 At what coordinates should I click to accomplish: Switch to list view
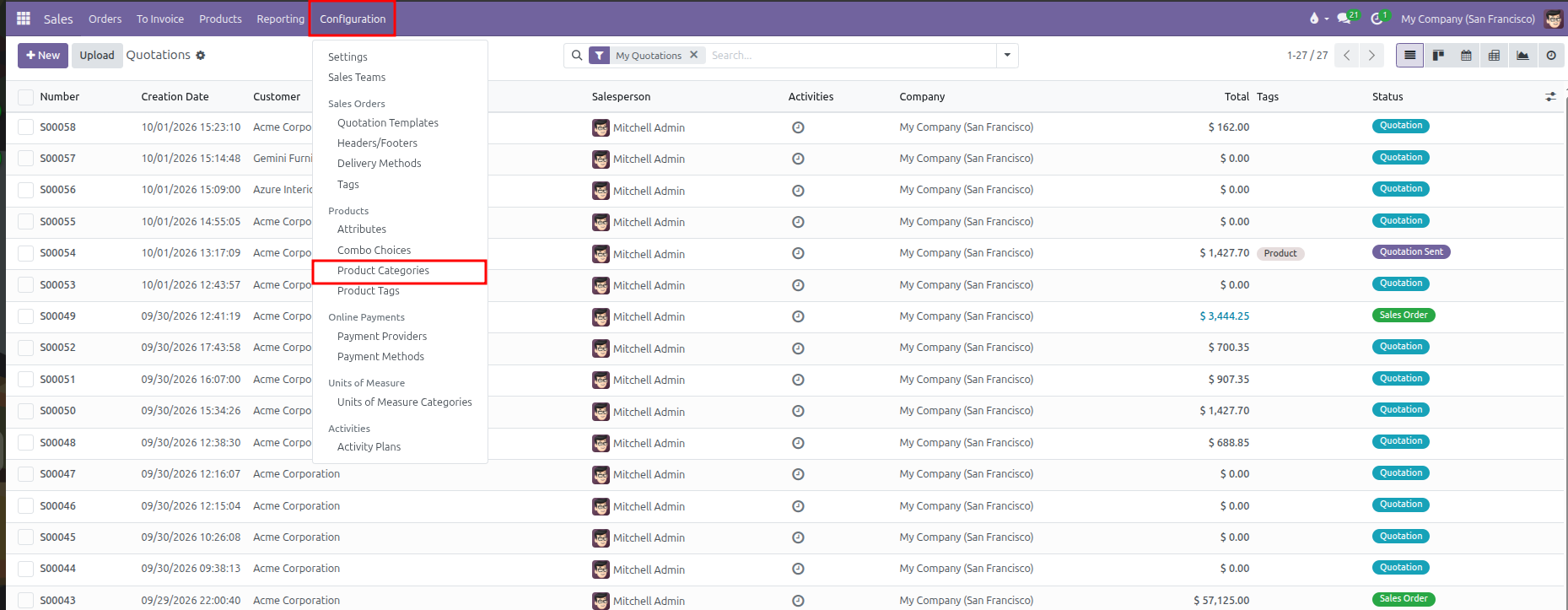[x=1409, y=56]
